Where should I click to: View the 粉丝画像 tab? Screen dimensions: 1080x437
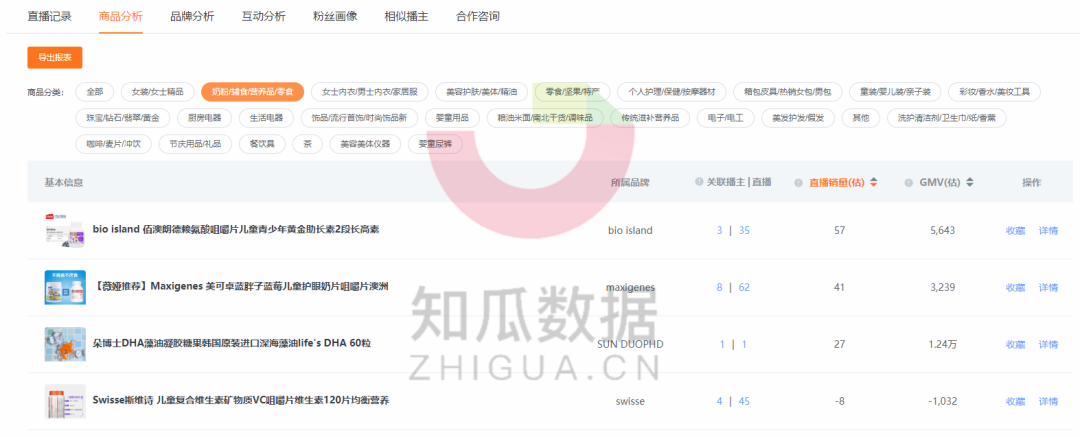coord(335,16)
